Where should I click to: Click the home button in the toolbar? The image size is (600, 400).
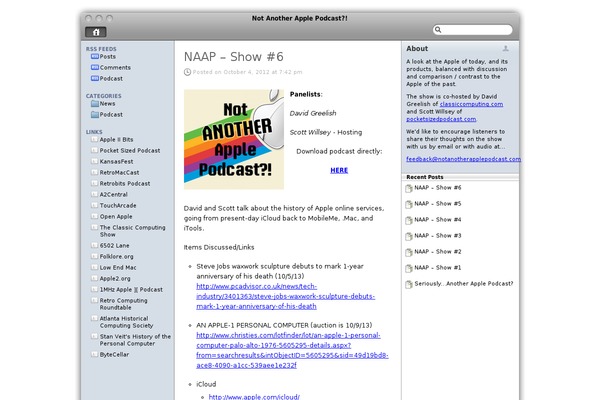click(96, 32)
